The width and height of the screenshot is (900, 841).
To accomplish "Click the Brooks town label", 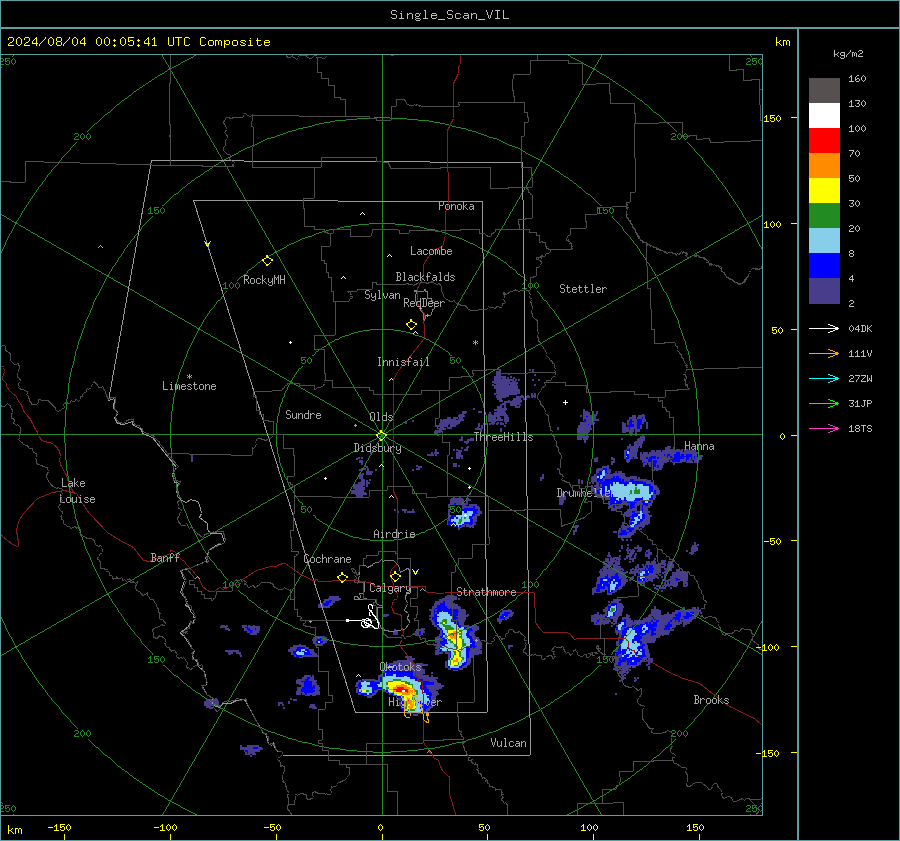I will point(711,700).
